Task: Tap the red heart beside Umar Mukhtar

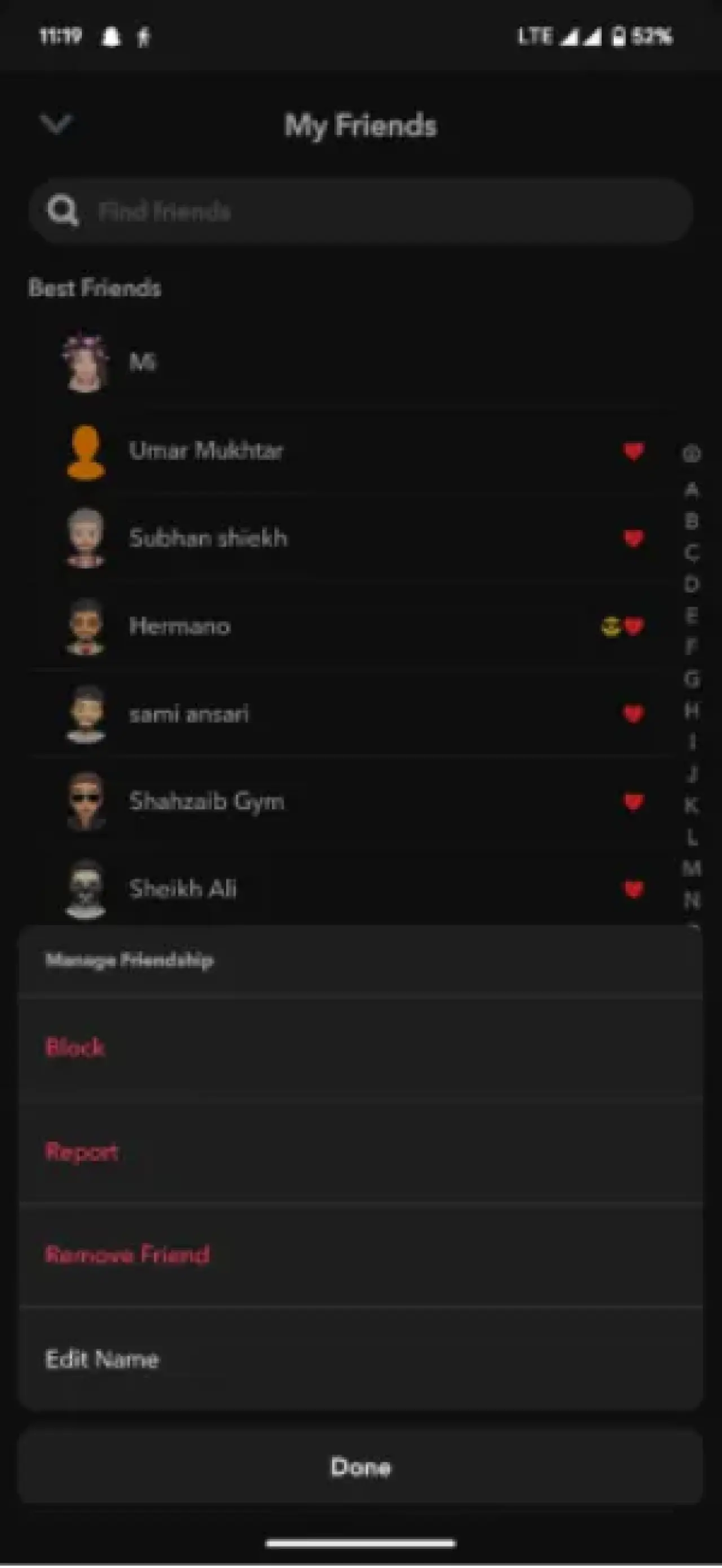Action: tap(634, 451)
